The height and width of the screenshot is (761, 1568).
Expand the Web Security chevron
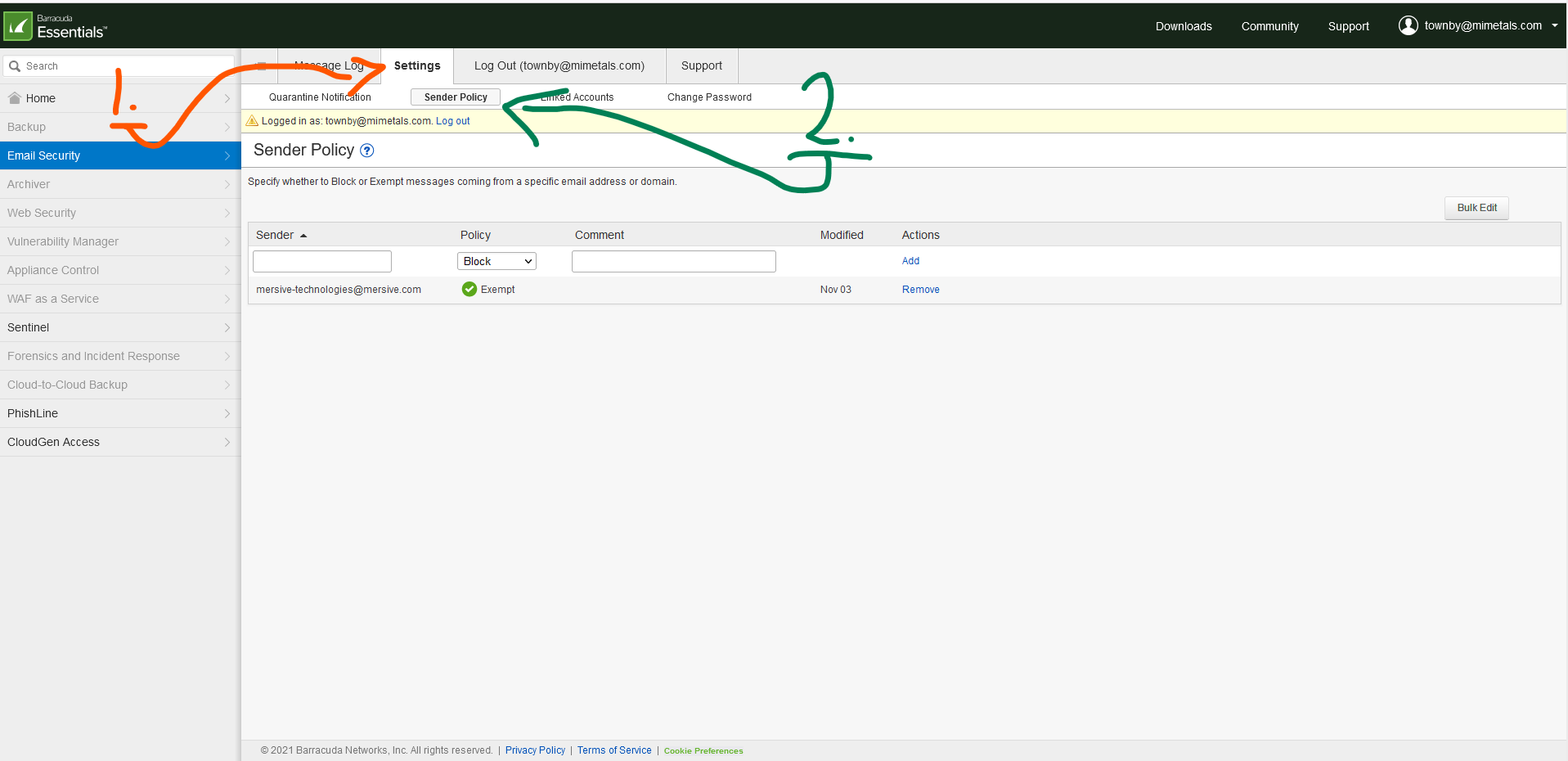[227, 213]
